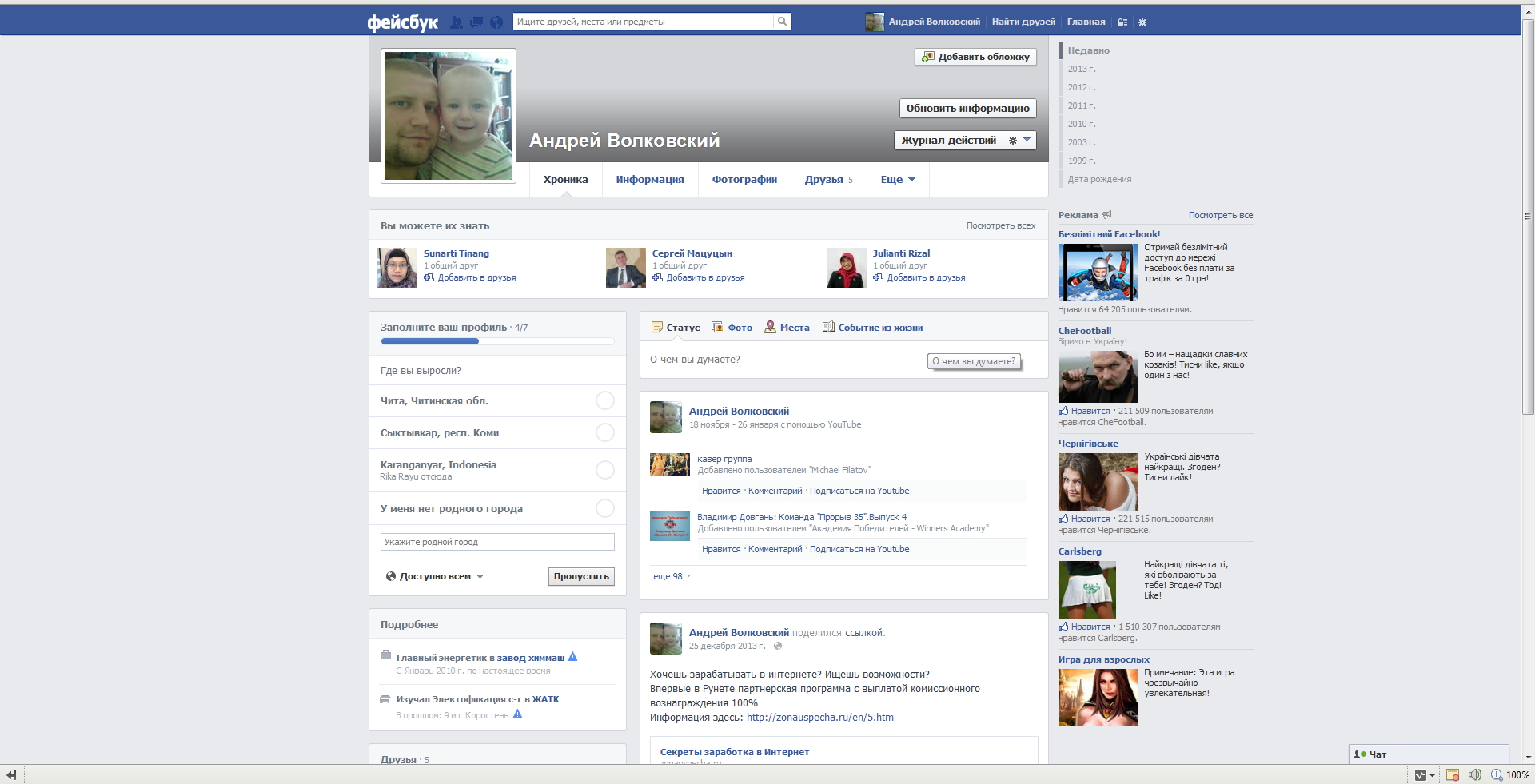Click the panel toggle icon at bottom left
This screenshot has width=1535, height=784.
pos(11,775)
